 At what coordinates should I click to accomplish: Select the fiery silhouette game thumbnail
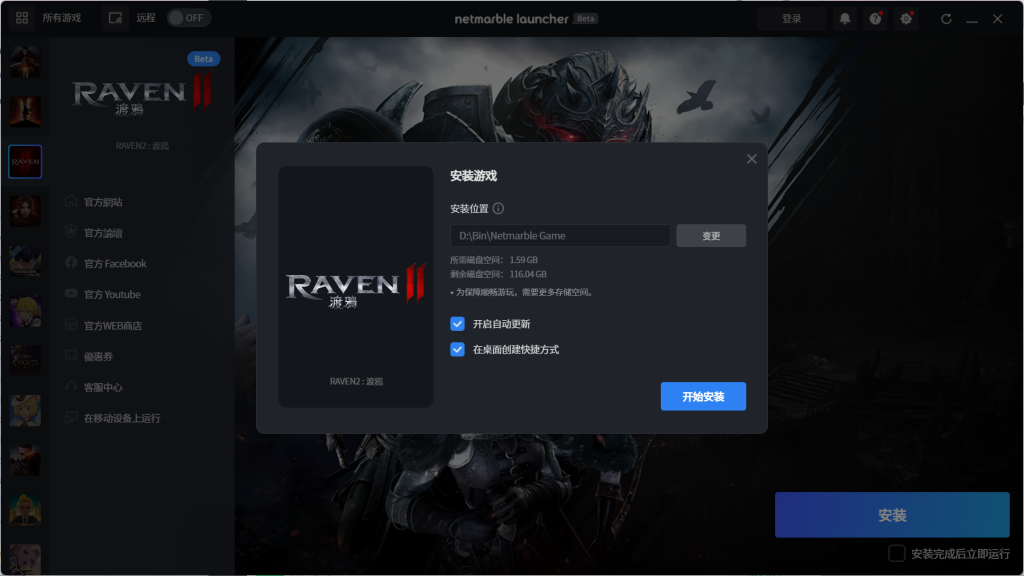point(25,112)
